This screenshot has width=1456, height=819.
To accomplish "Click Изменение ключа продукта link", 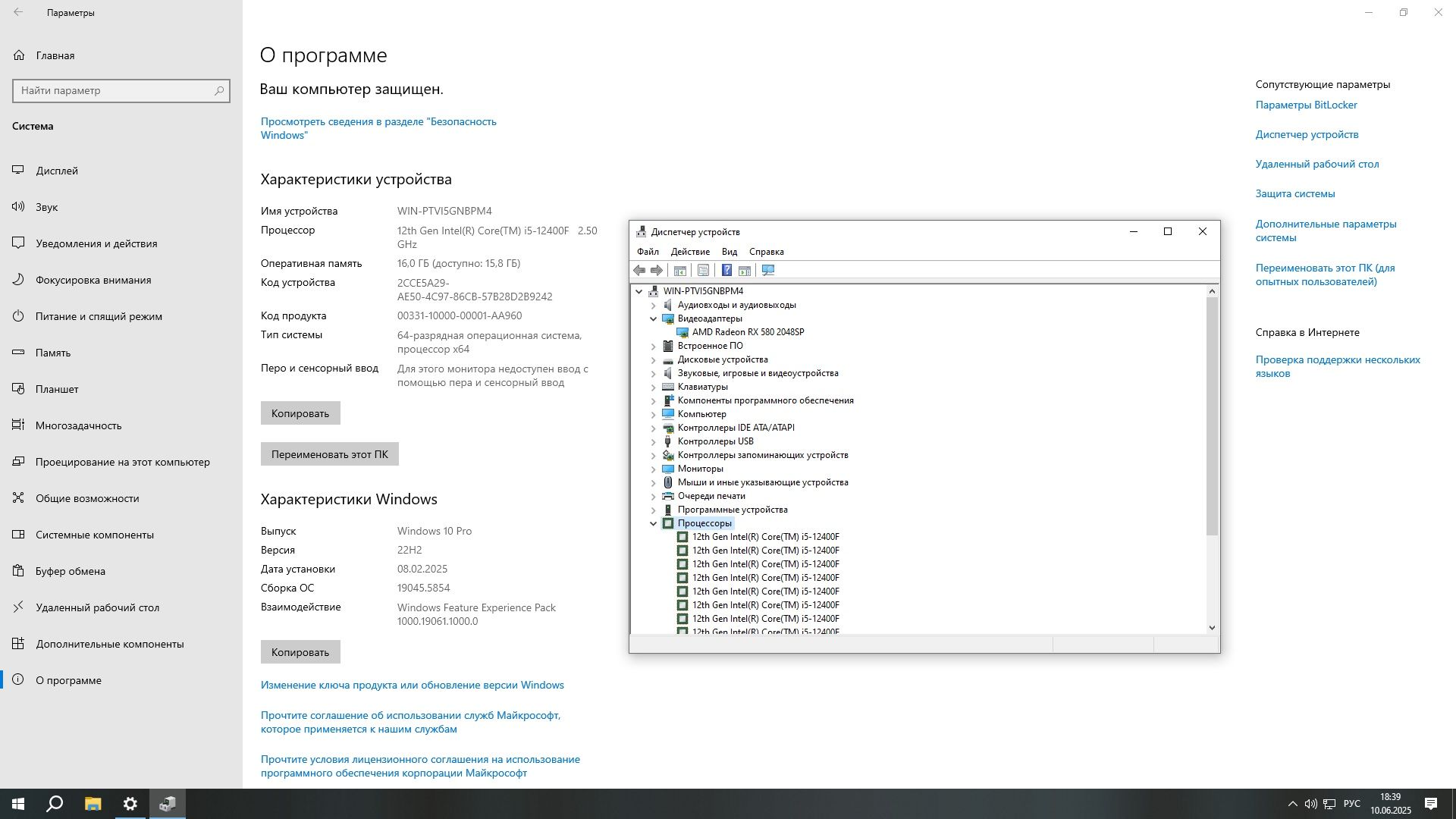I will click(412, 685).
